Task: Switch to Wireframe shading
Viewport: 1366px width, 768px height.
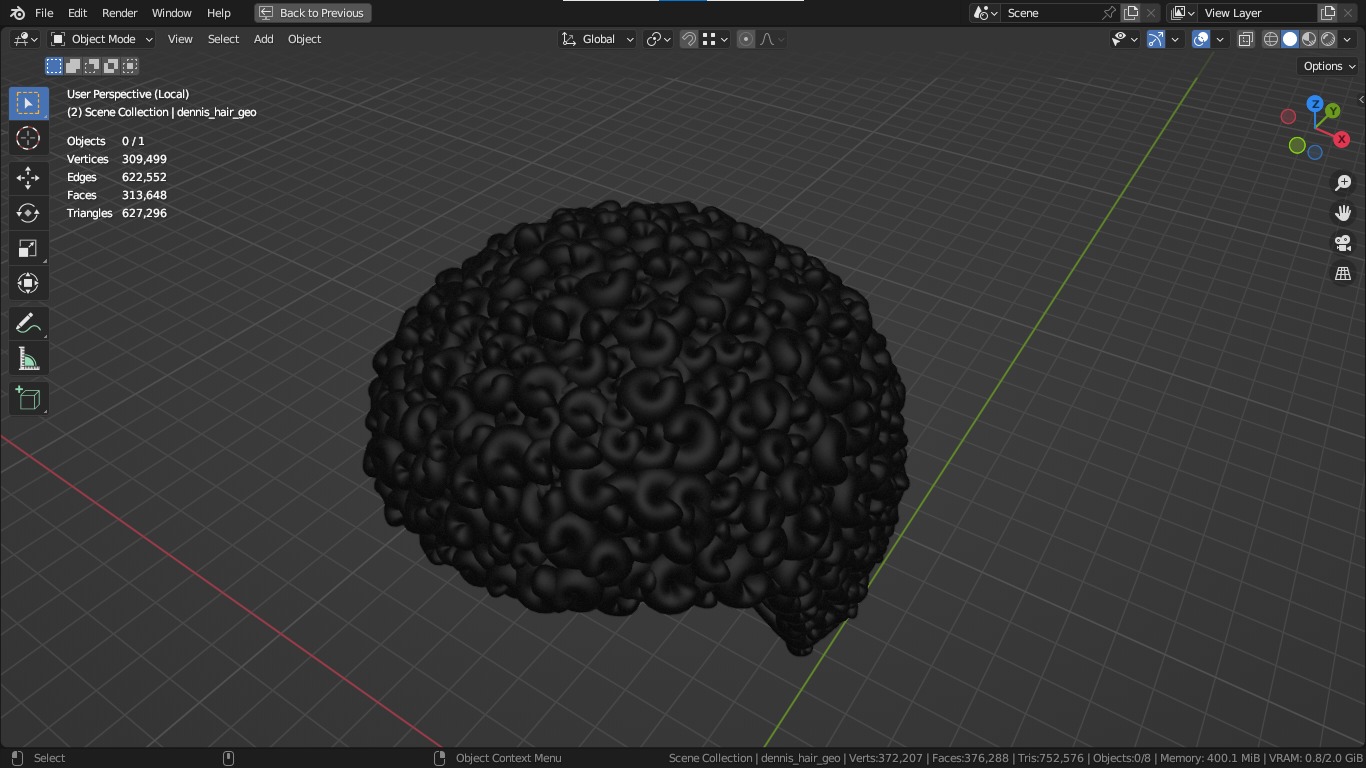Action: pos(1271,39)
